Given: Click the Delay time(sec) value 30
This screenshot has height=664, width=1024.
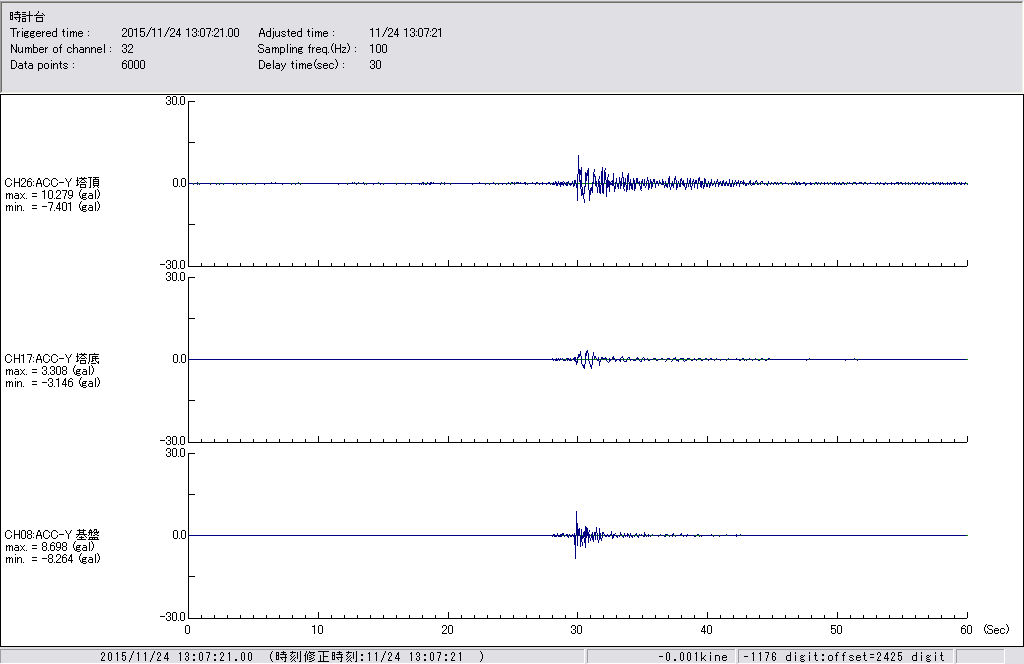Looking at the screenshot, I should coord(375,65).
